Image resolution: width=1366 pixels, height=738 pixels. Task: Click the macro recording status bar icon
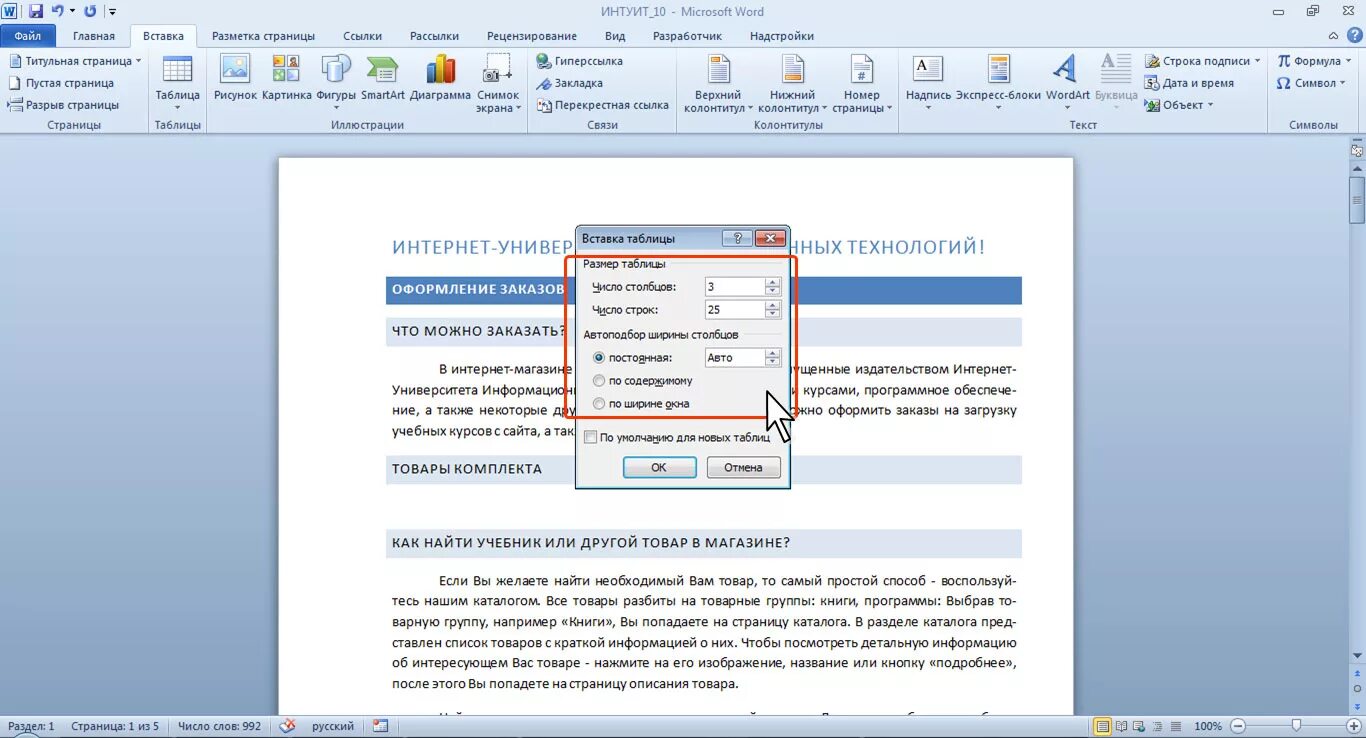tap(380, 726)
